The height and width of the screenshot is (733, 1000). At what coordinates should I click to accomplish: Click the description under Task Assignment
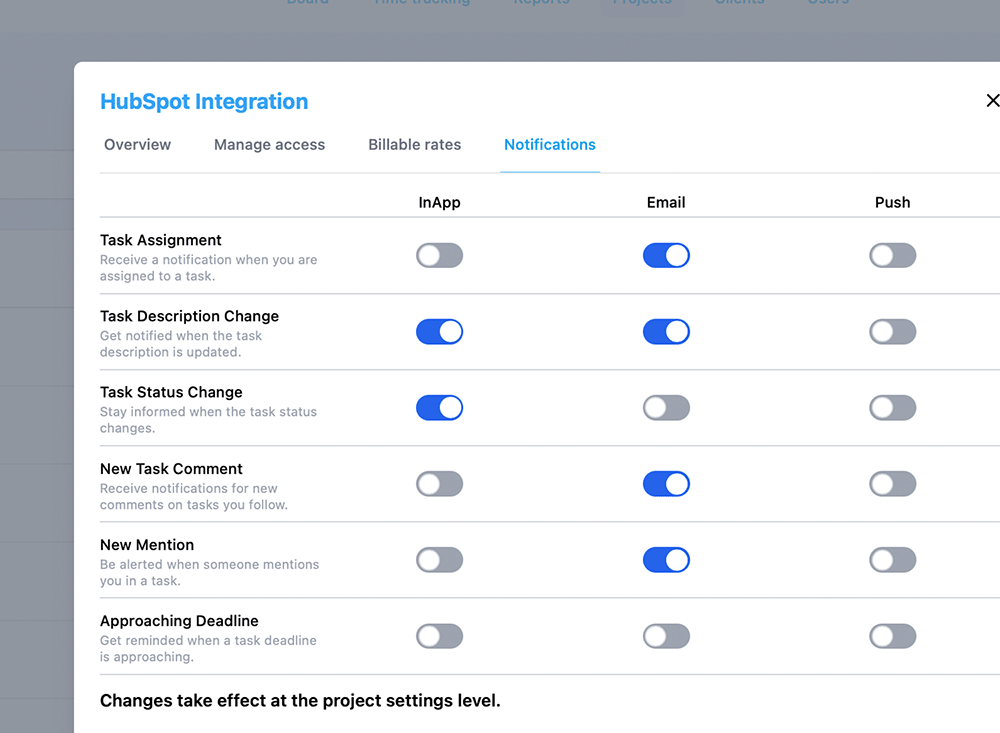pos(209,268)
